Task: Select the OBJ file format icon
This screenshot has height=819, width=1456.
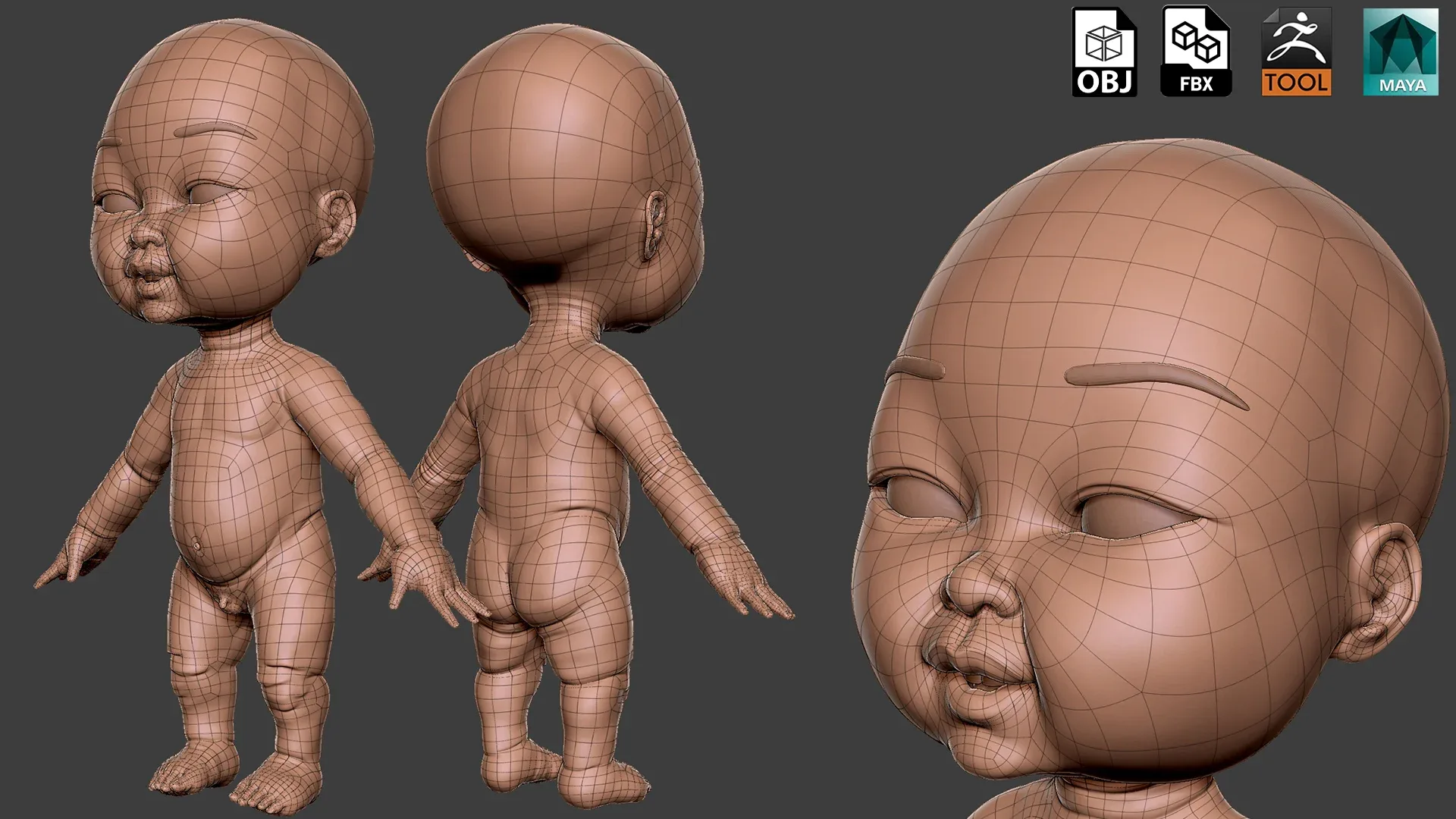Action: pyautogui.click(x=1106, y=53)
